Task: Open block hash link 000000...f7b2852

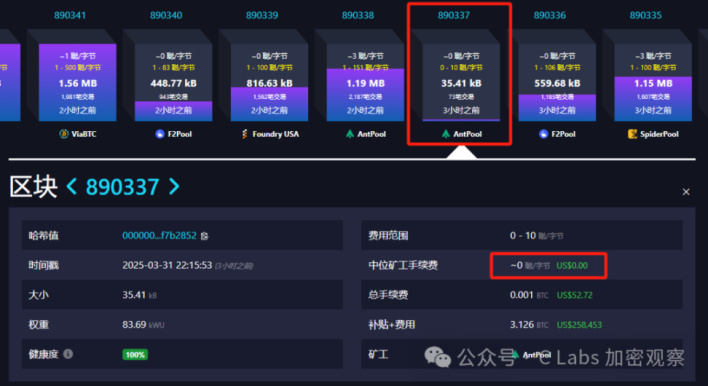Action: (x=159, y=235)
